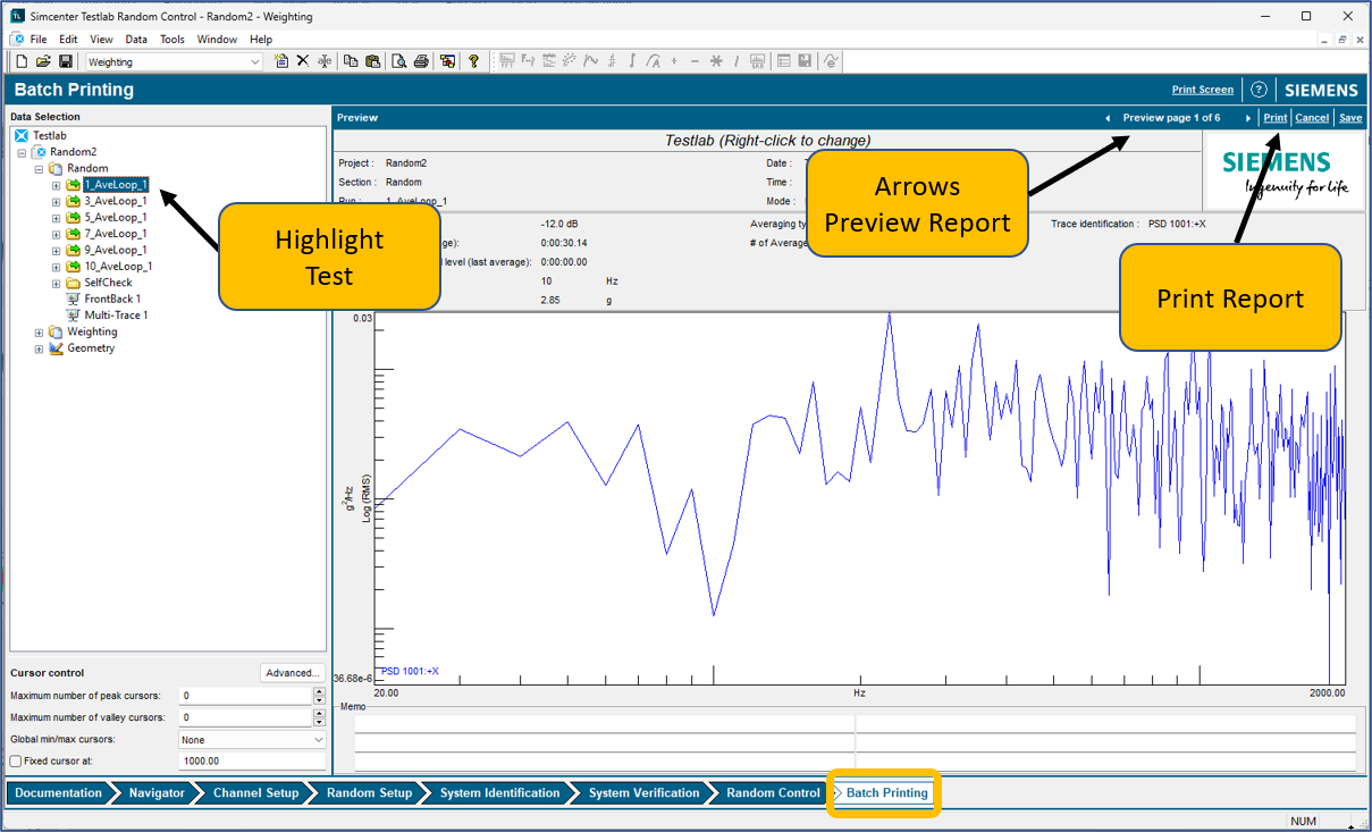Click the circled question mark in blue header

pyautogui.click(x=1259, y=90)
